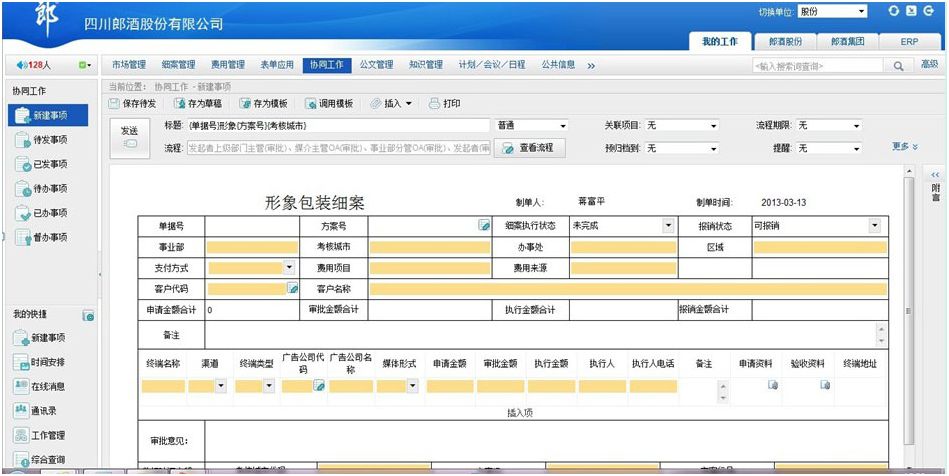Image resolution: width=949 pixels, height=476 pixels.
Task: Open the 费用管理 menu
Action: tap(227, 65)
